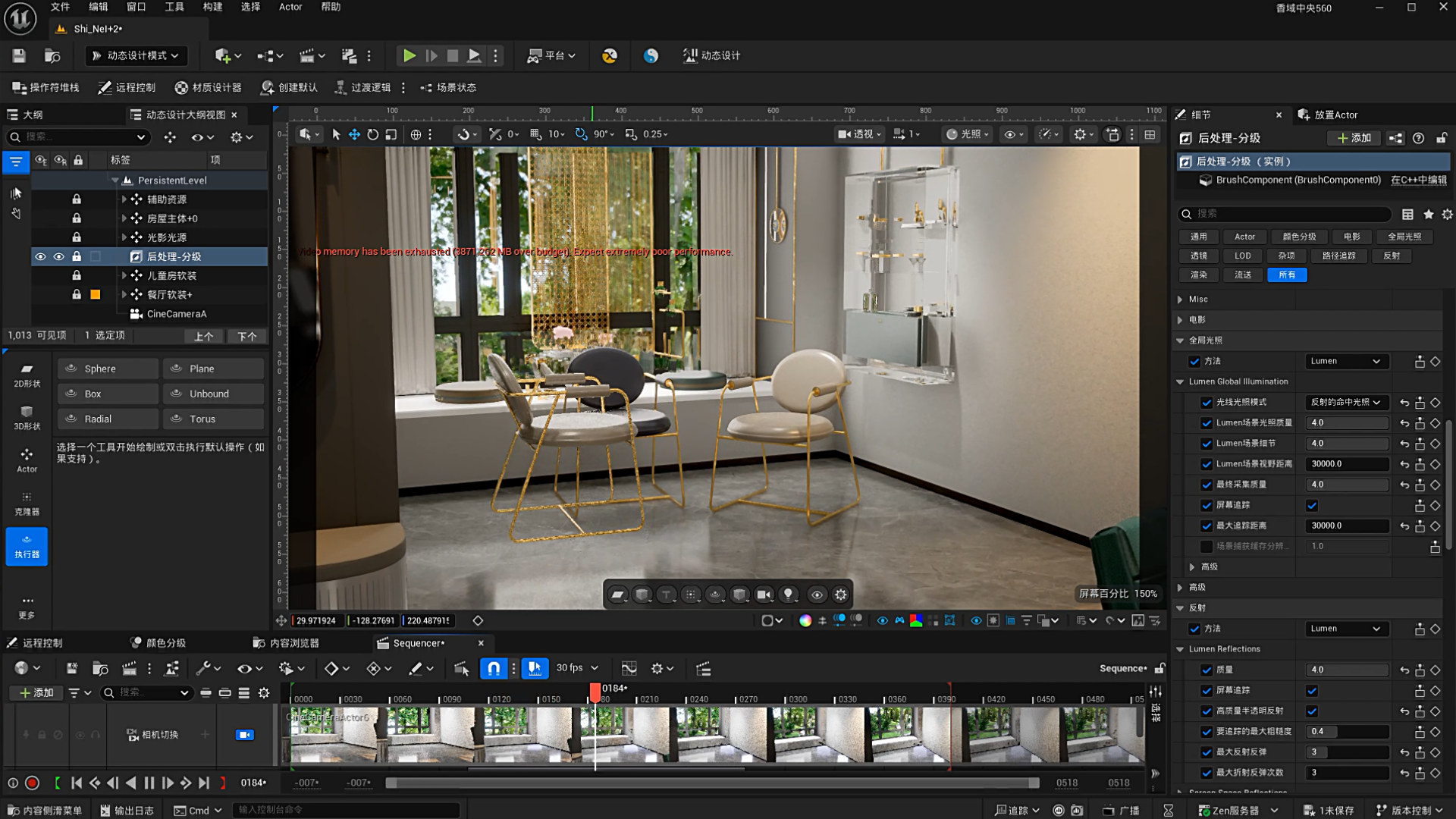This screenshot has width=1456, height=819.
Task: Open the 30 fps frame rate dropdown
Action: coord(577,668)
